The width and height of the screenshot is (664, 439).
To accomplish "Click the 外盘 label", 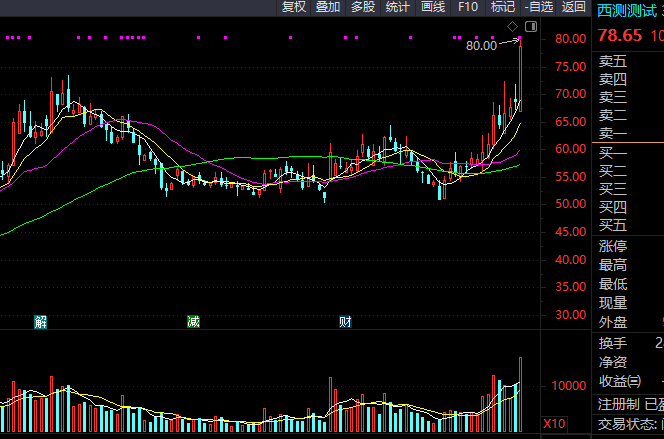I will pyautogui.click(x=613, y=323).
